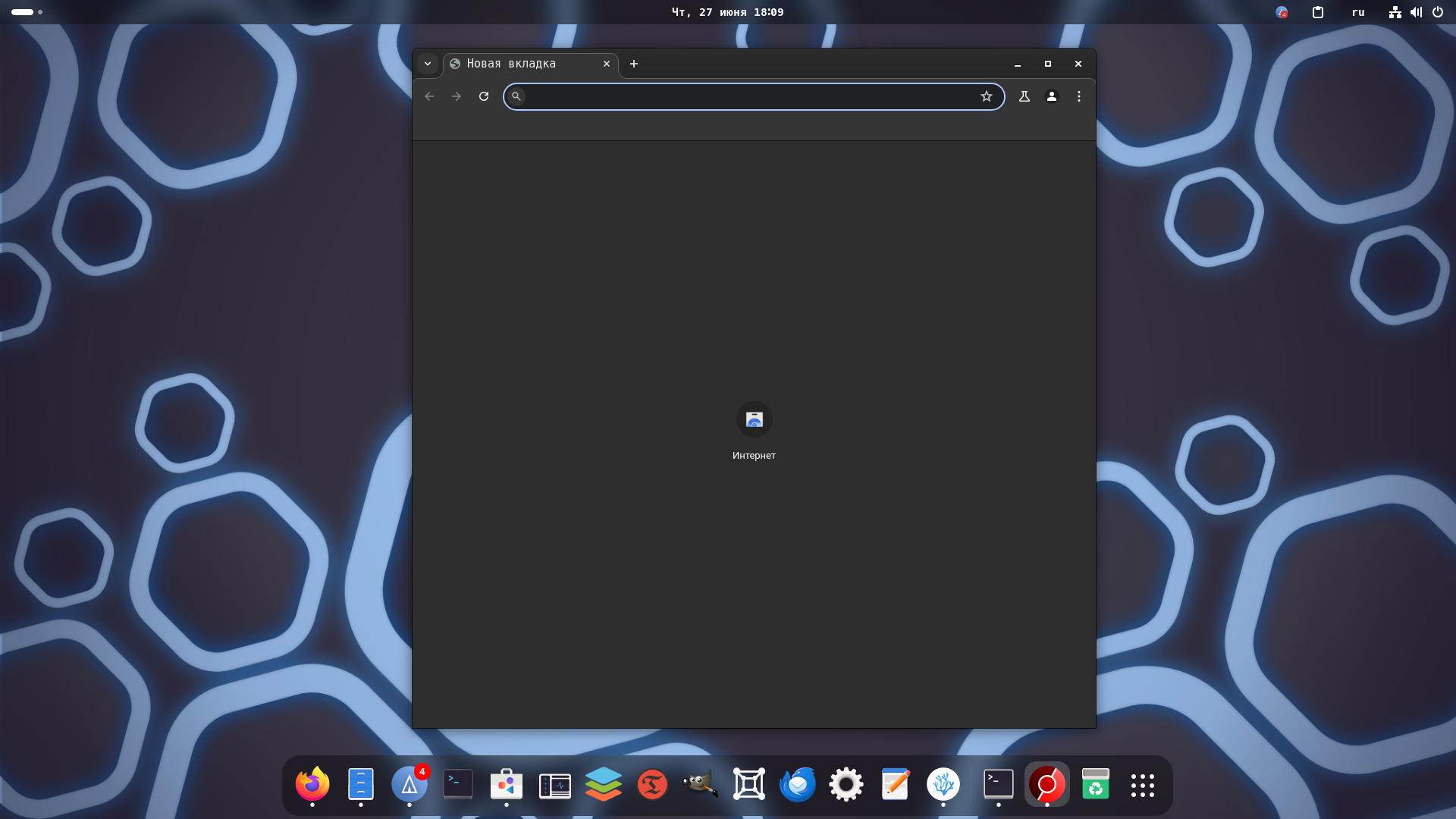Open the three-dot browser menu
The width and height of the screenshot is (1456, 819).
pos(1079,96)
